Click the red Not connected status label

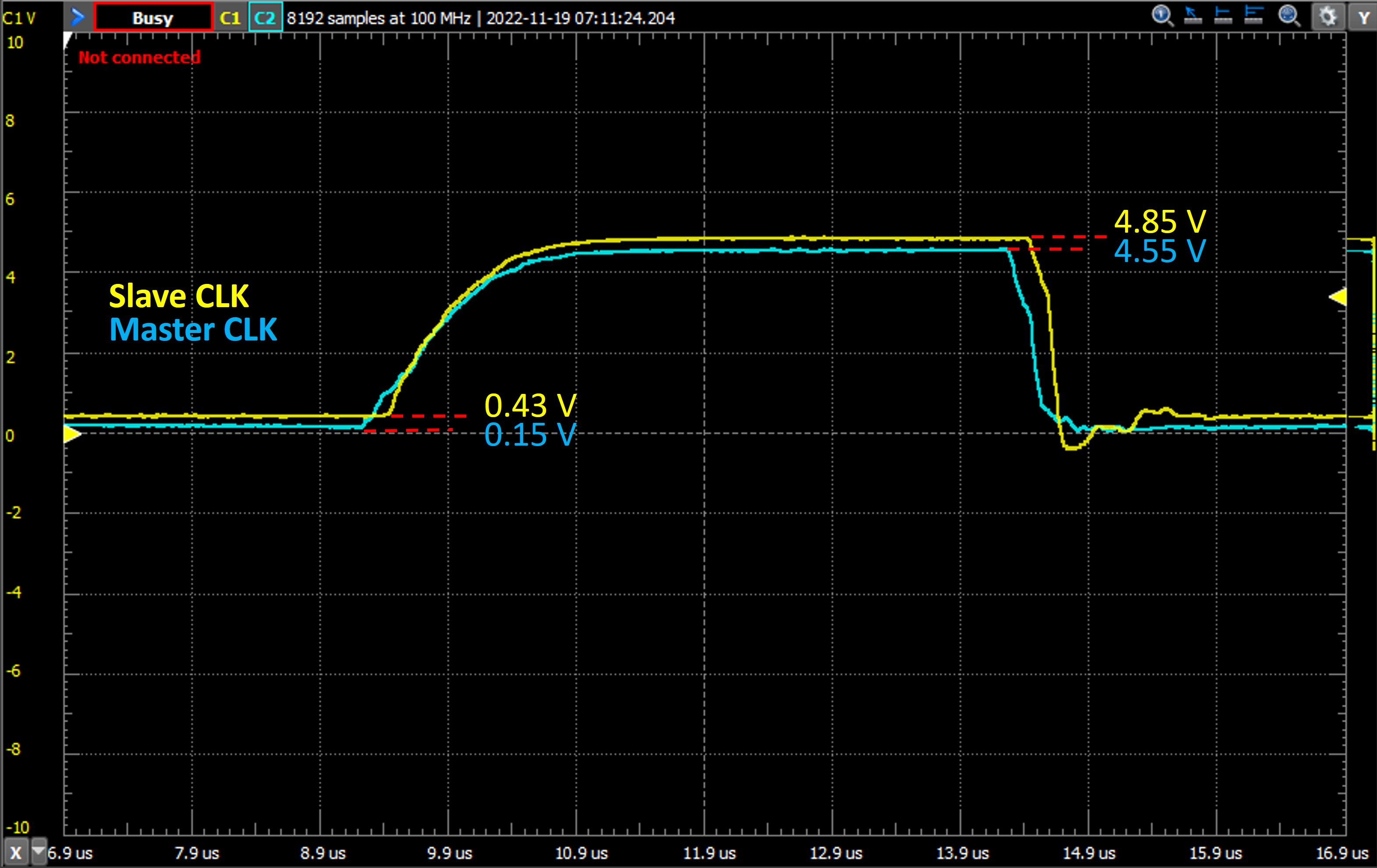click(139, 57)
